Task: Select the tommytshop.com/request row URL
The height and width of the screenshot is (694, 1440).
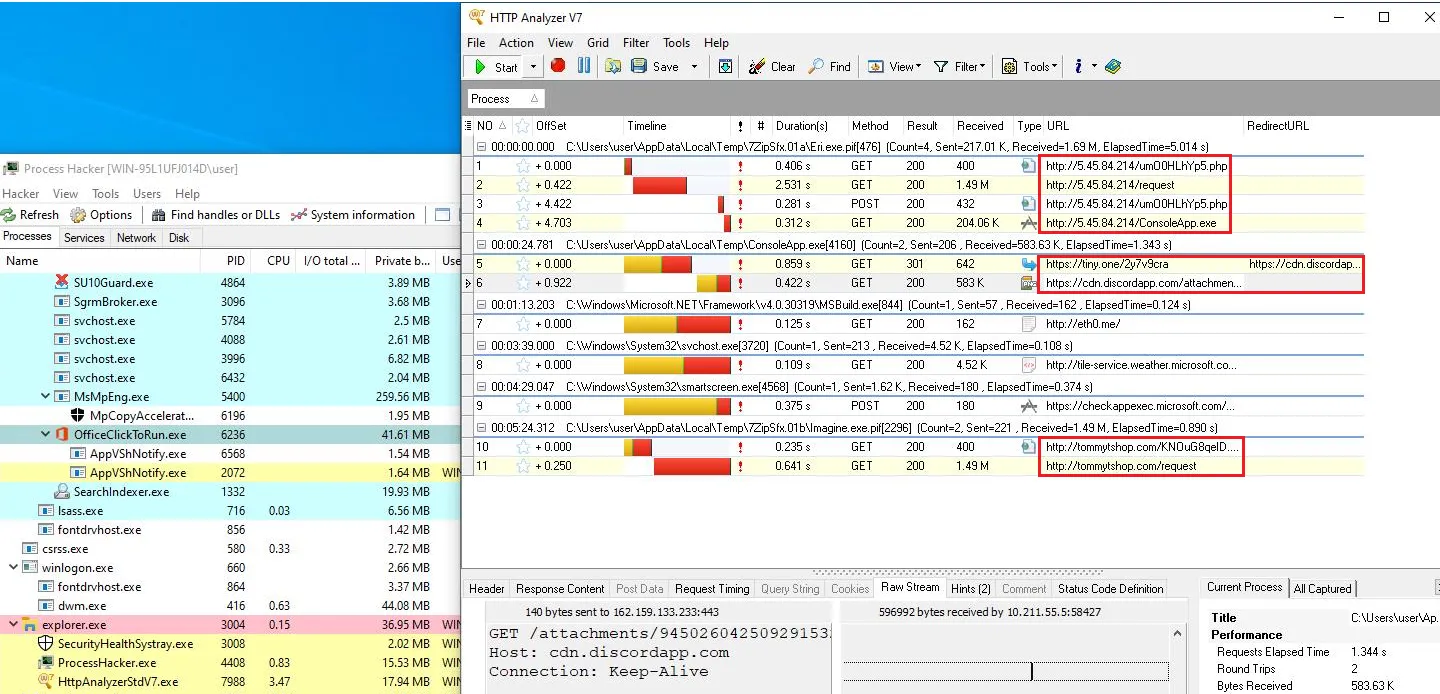Action: click(x=1121, y=466)
